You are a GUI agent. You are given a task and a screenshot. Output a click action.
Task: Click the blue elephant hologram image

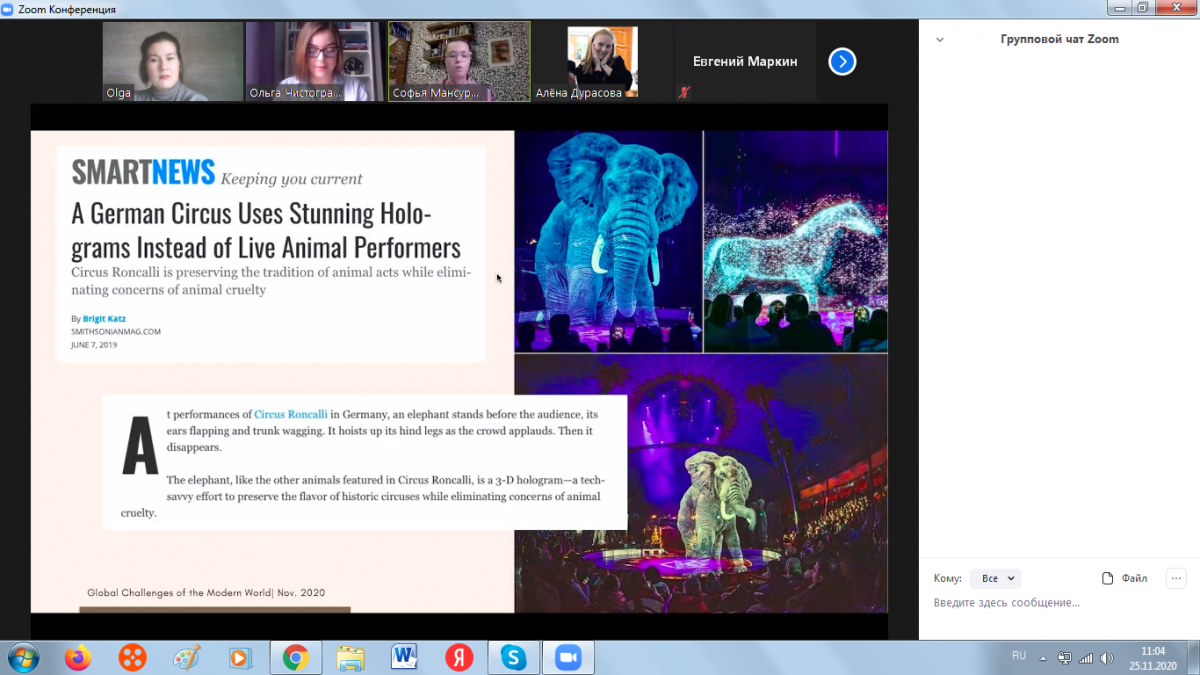(608, 241)
